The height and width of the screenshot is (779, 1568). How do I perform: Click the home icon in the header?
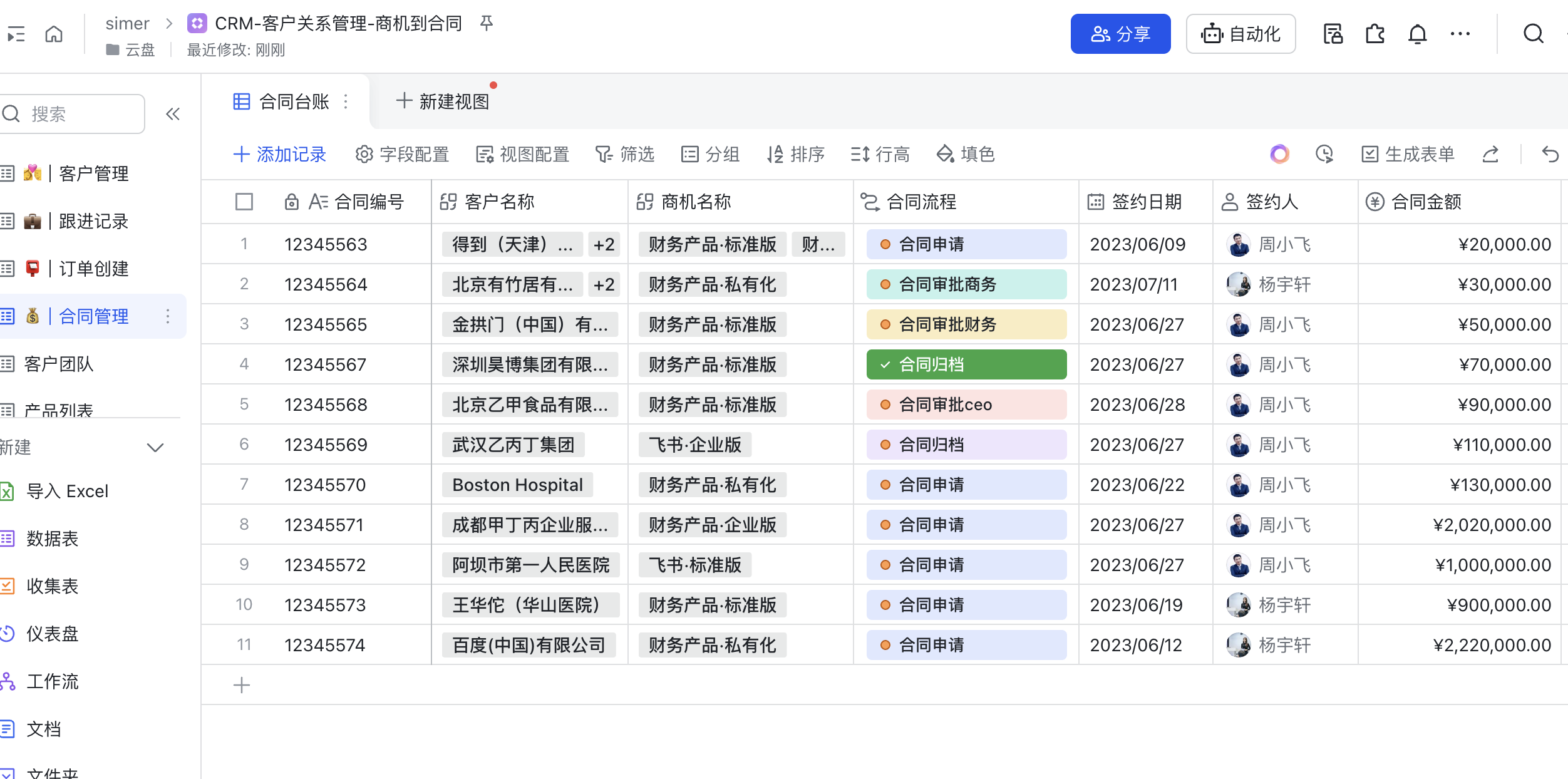pos(54,34)
